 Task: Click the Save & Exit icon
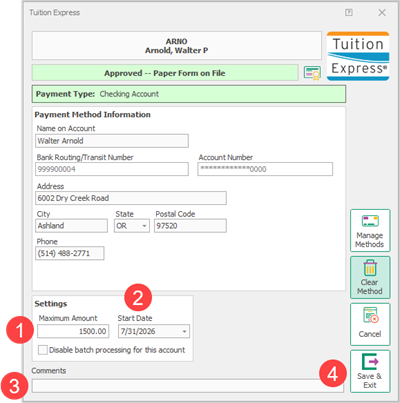(x=370, y=362)
